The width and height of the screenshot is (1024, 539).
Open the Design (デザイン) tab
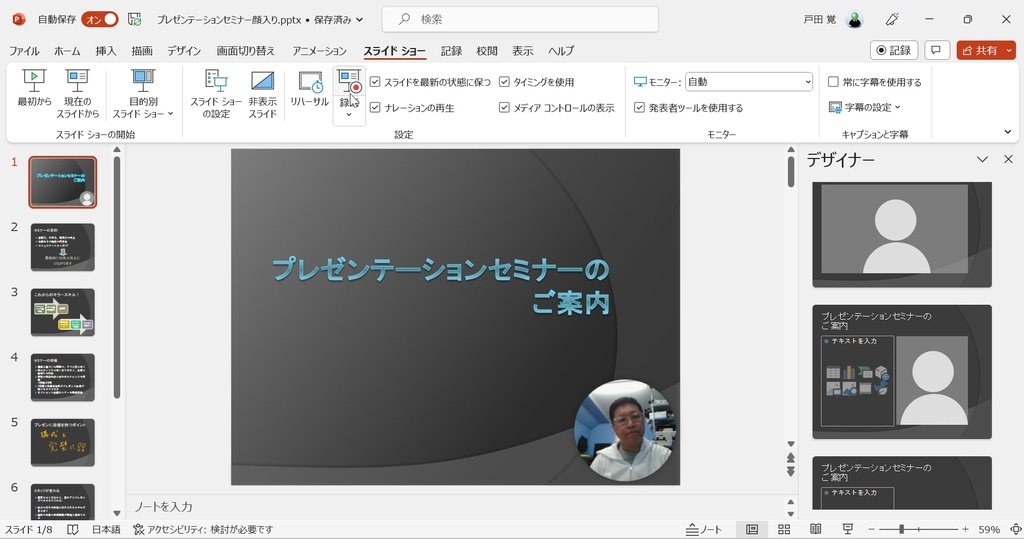[184, 51]
